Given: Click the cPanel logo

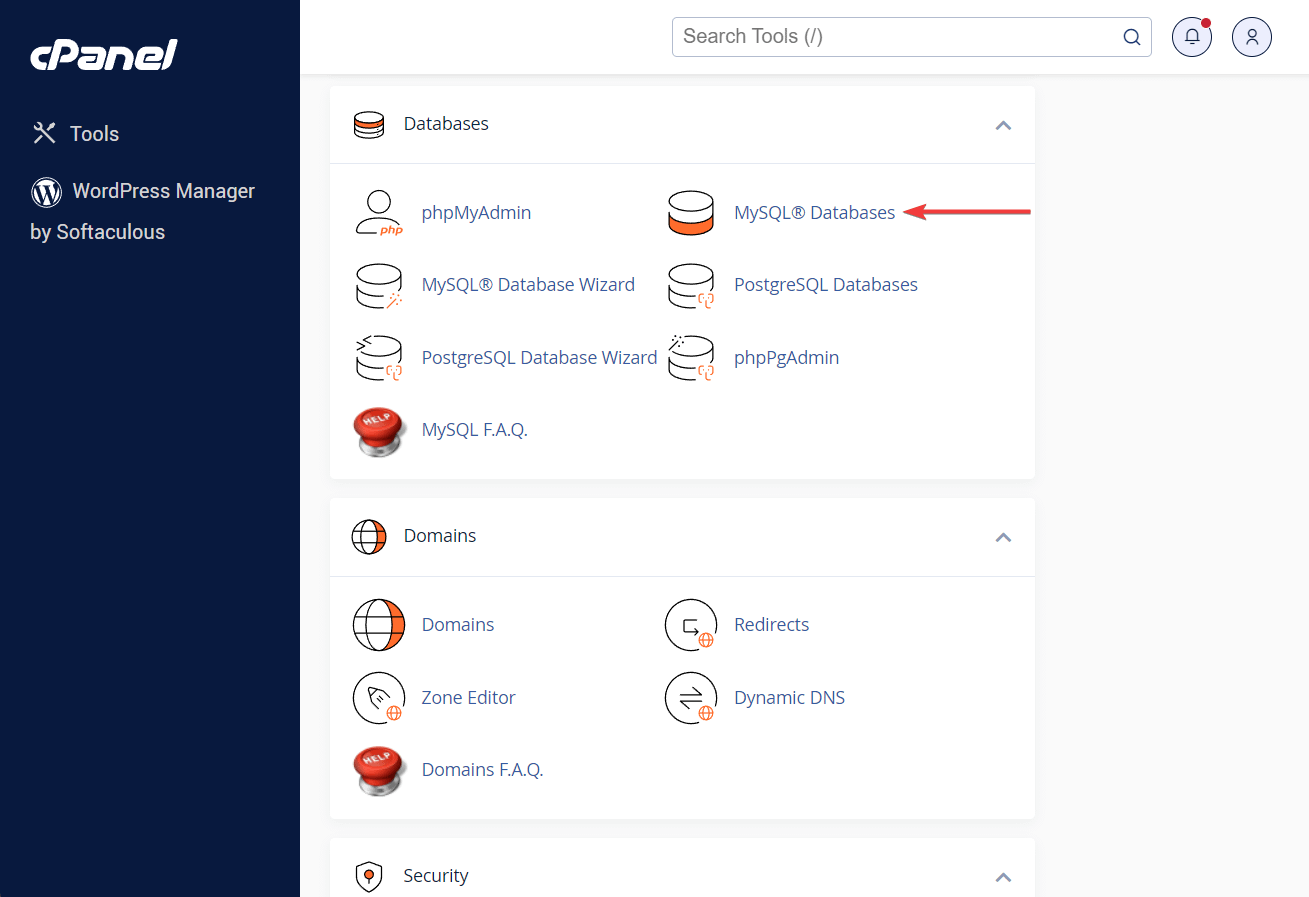Looking at the screenshot, I should [x=103, y=55].
